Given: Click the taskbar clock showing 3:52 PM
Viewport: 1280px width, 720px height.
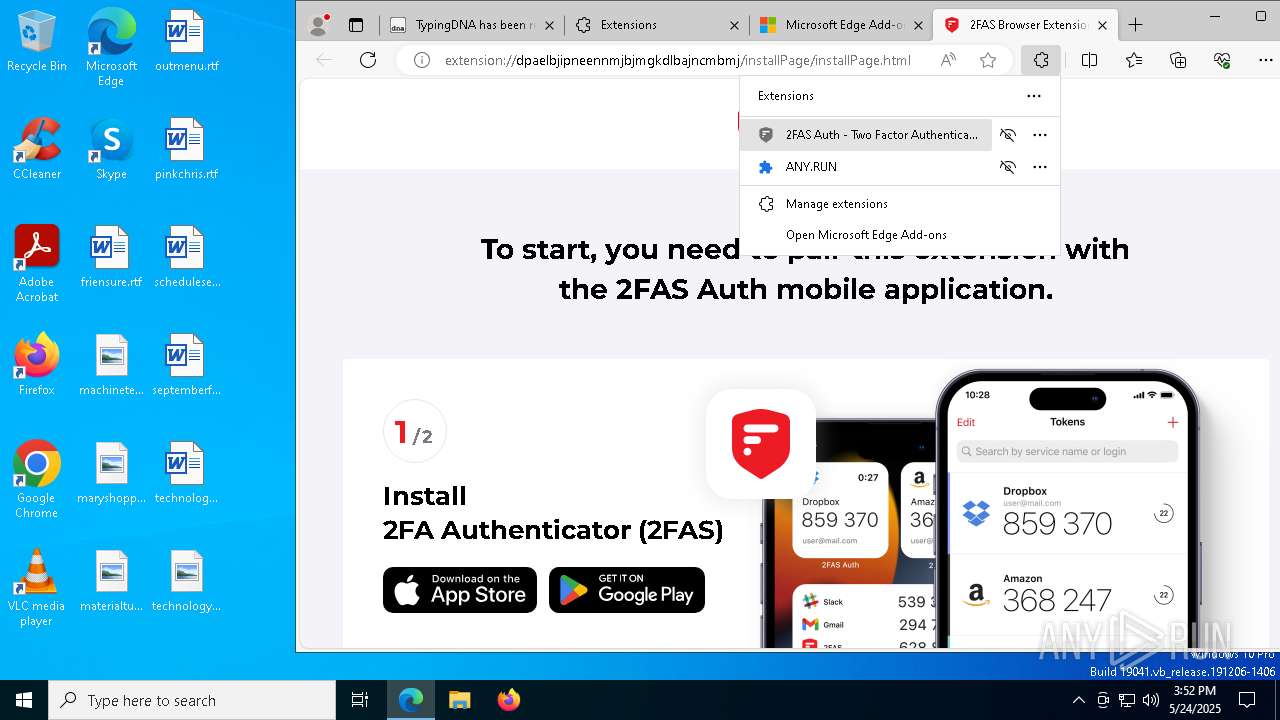Looking at the screenshot, I should 1195,700.
